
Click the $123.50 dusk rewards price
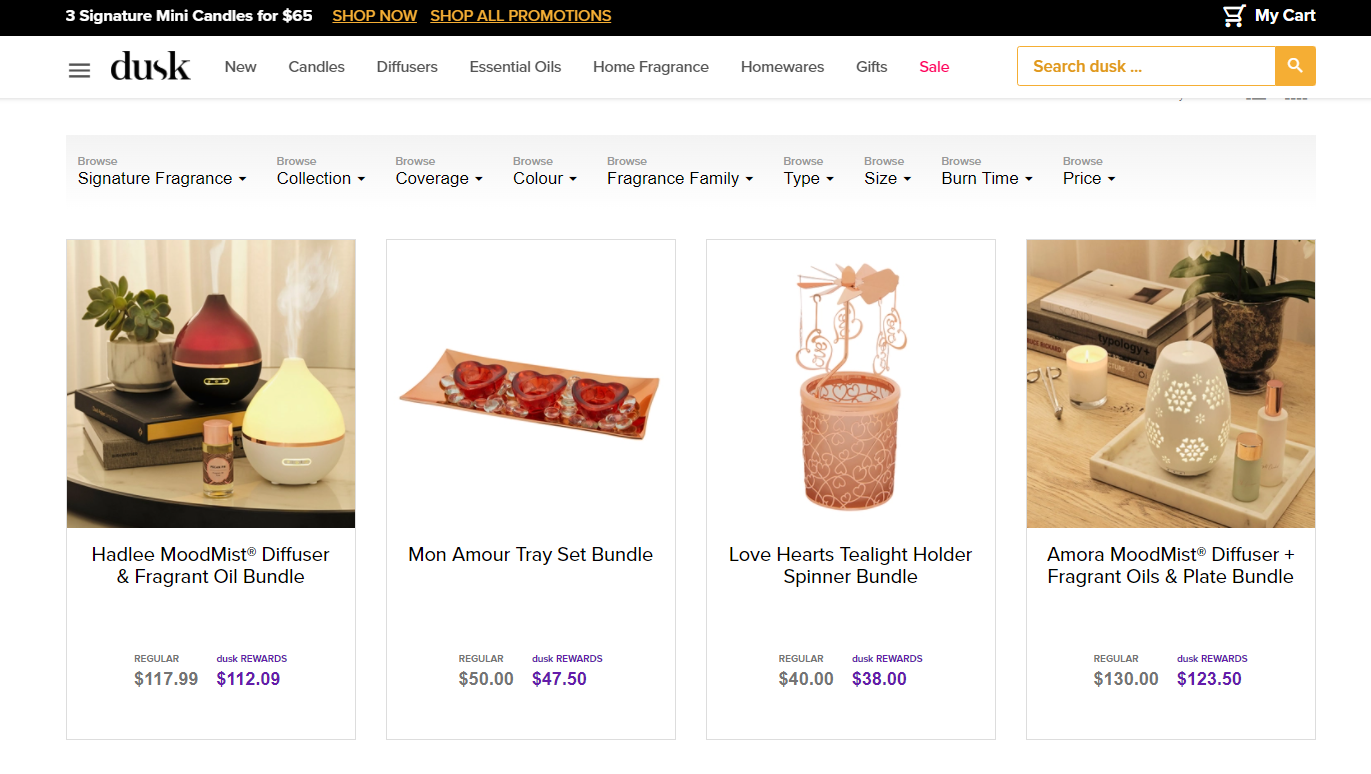(1209, 679)
